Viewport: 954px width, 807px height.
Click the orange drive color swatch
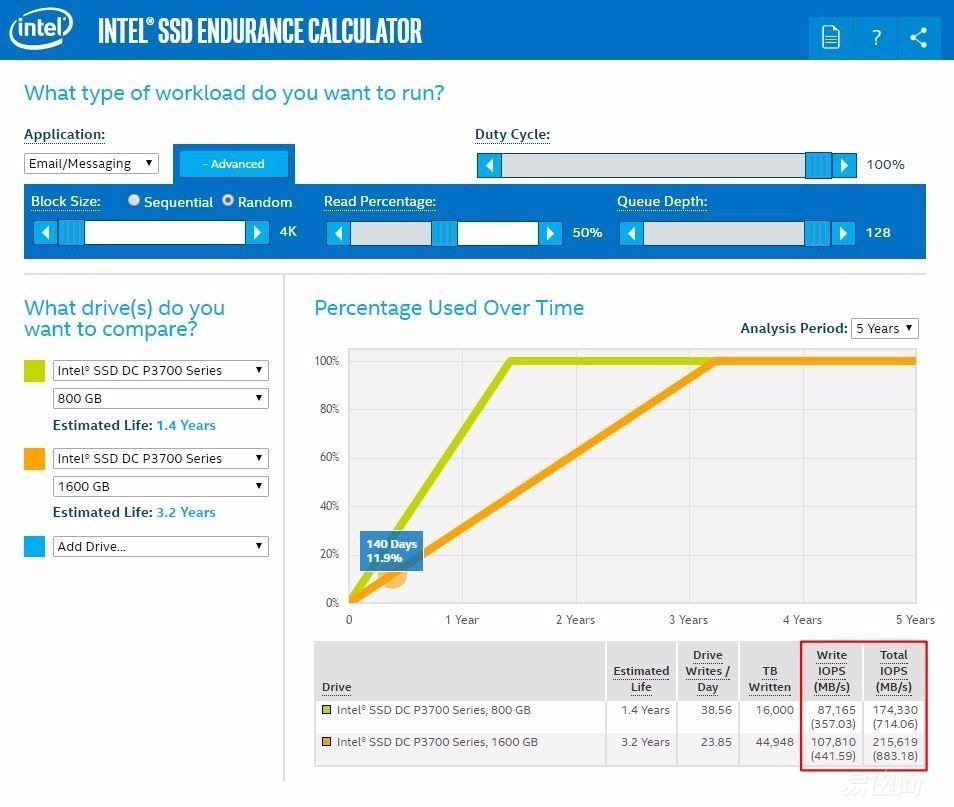tap(34, 459)
